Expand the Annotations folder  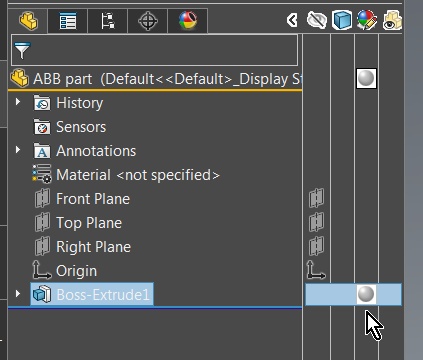(18, 150)
